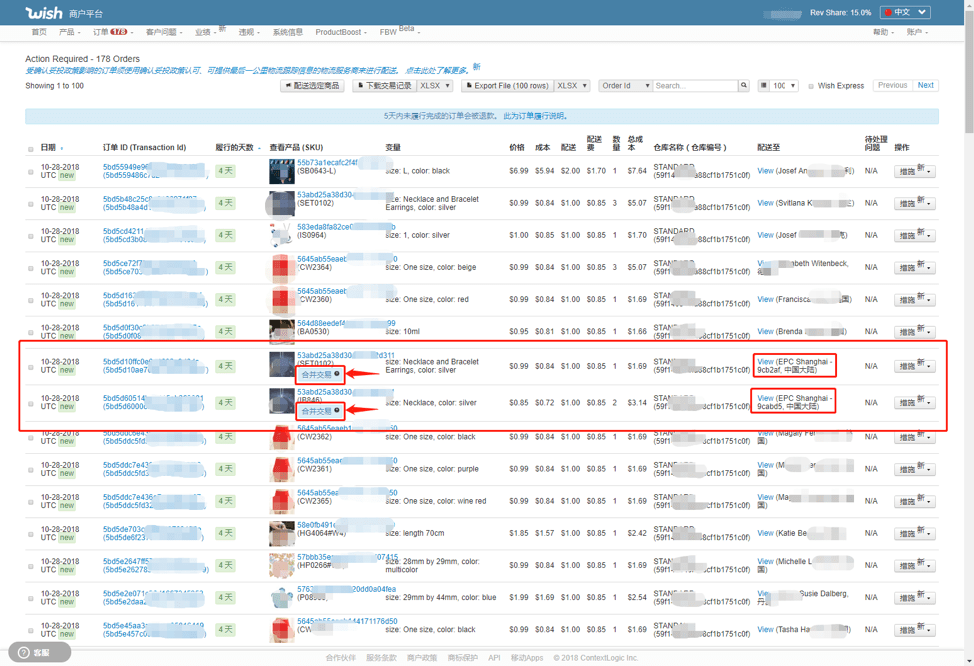
Task: Open product thumbnail for SB0643-L
Action: tap(281, 171)
